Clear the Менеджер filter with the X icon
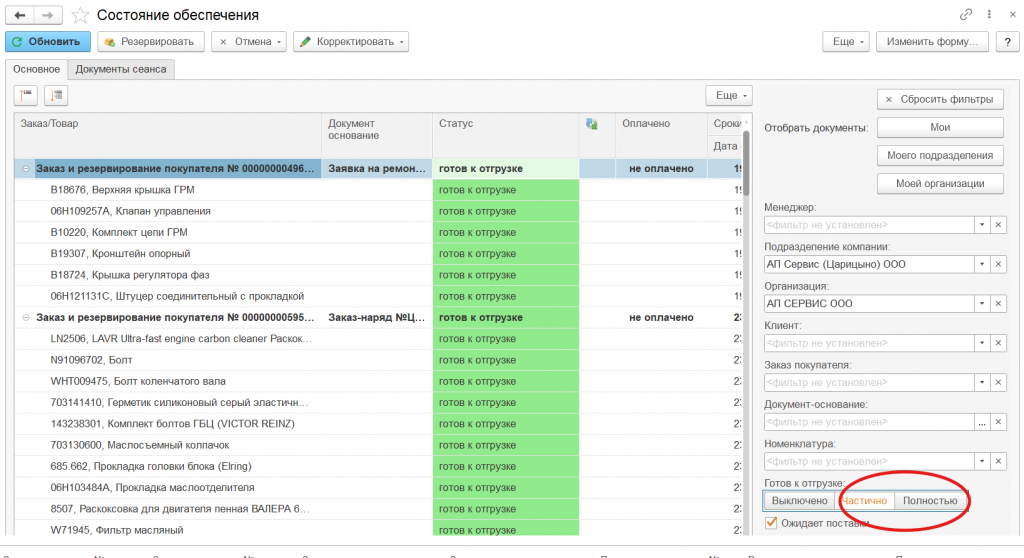Viewport: 1024px width, 558px height. click(x=998, y=225)
